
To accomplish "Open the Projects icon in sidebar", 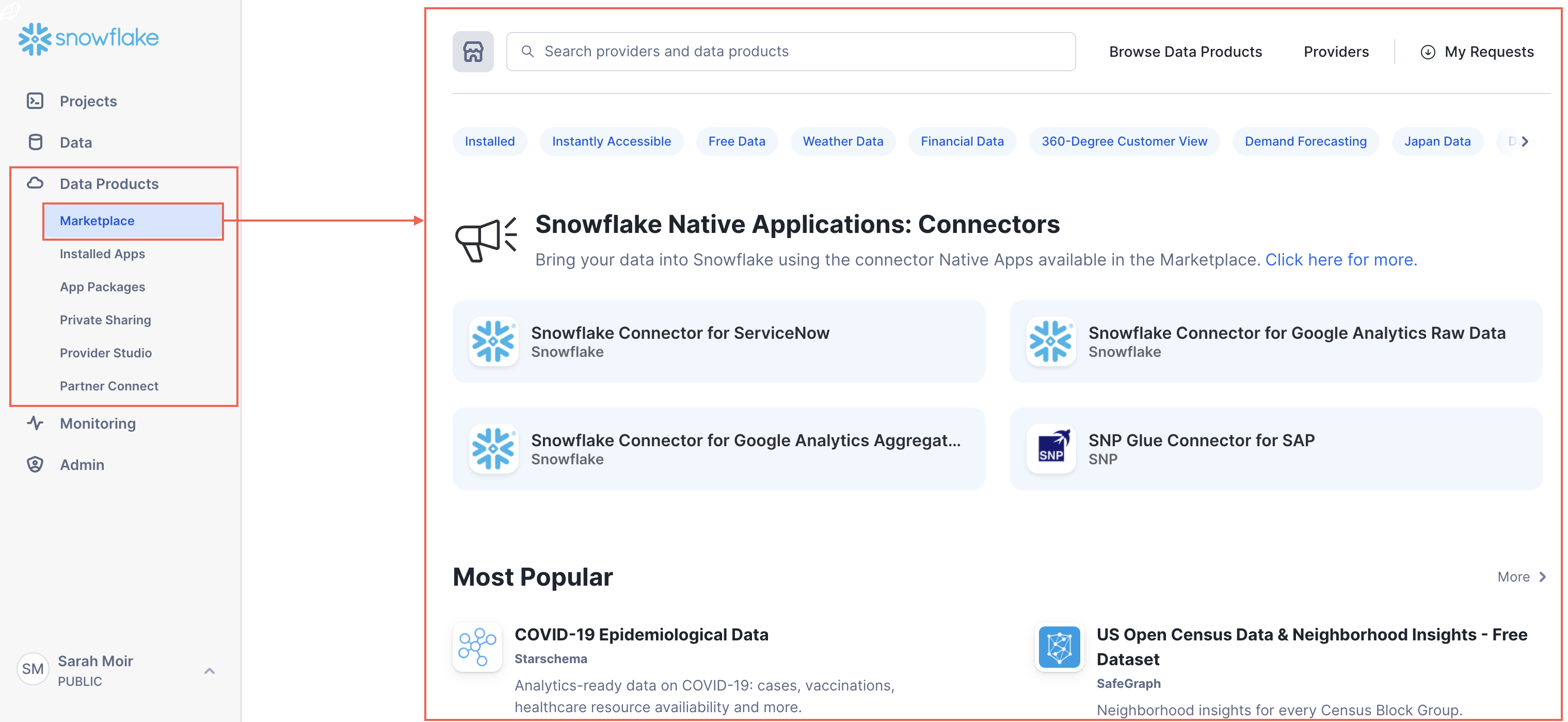I will tap(35, 101).
